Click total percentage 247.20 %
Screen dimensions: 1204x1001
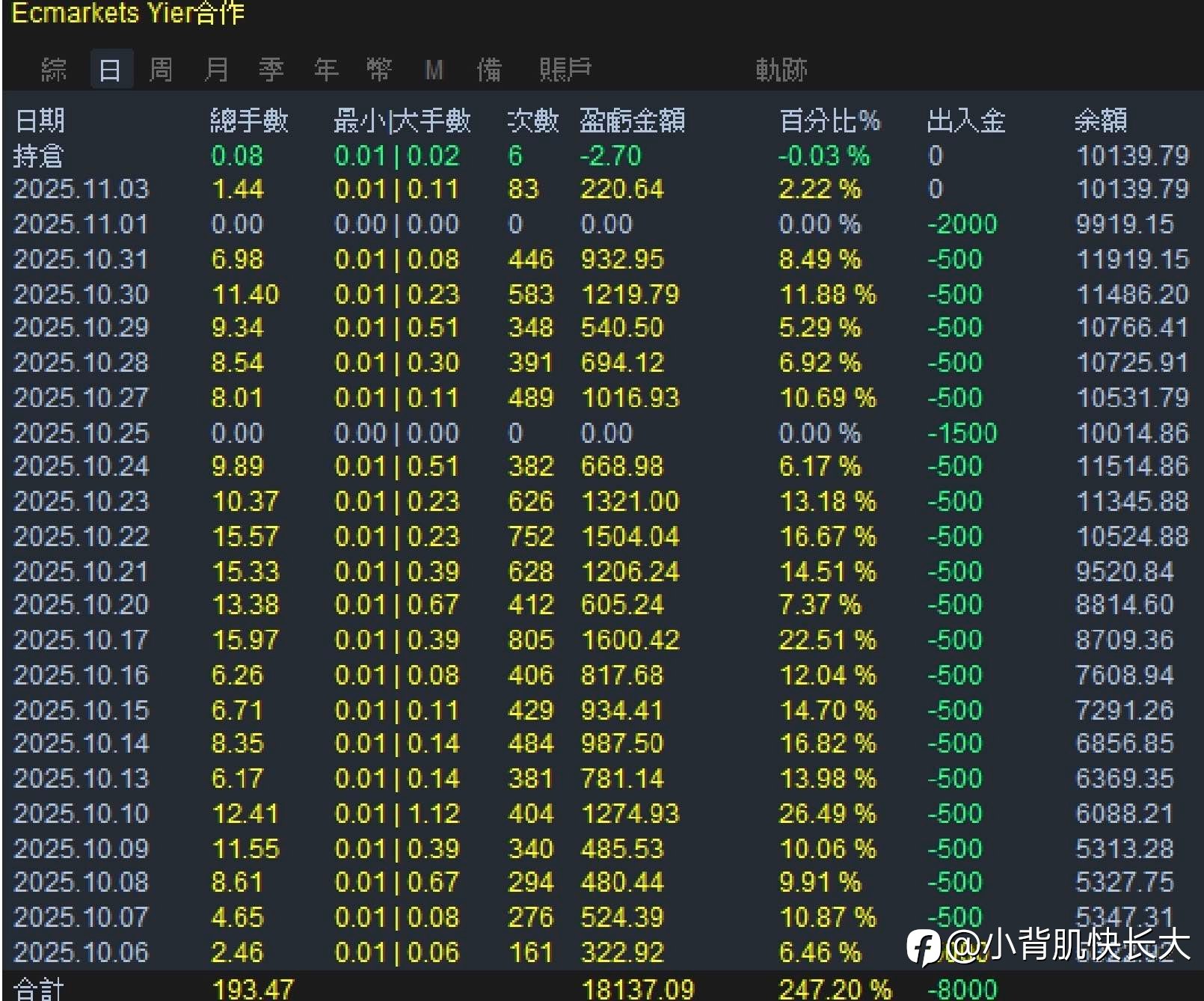835,989
